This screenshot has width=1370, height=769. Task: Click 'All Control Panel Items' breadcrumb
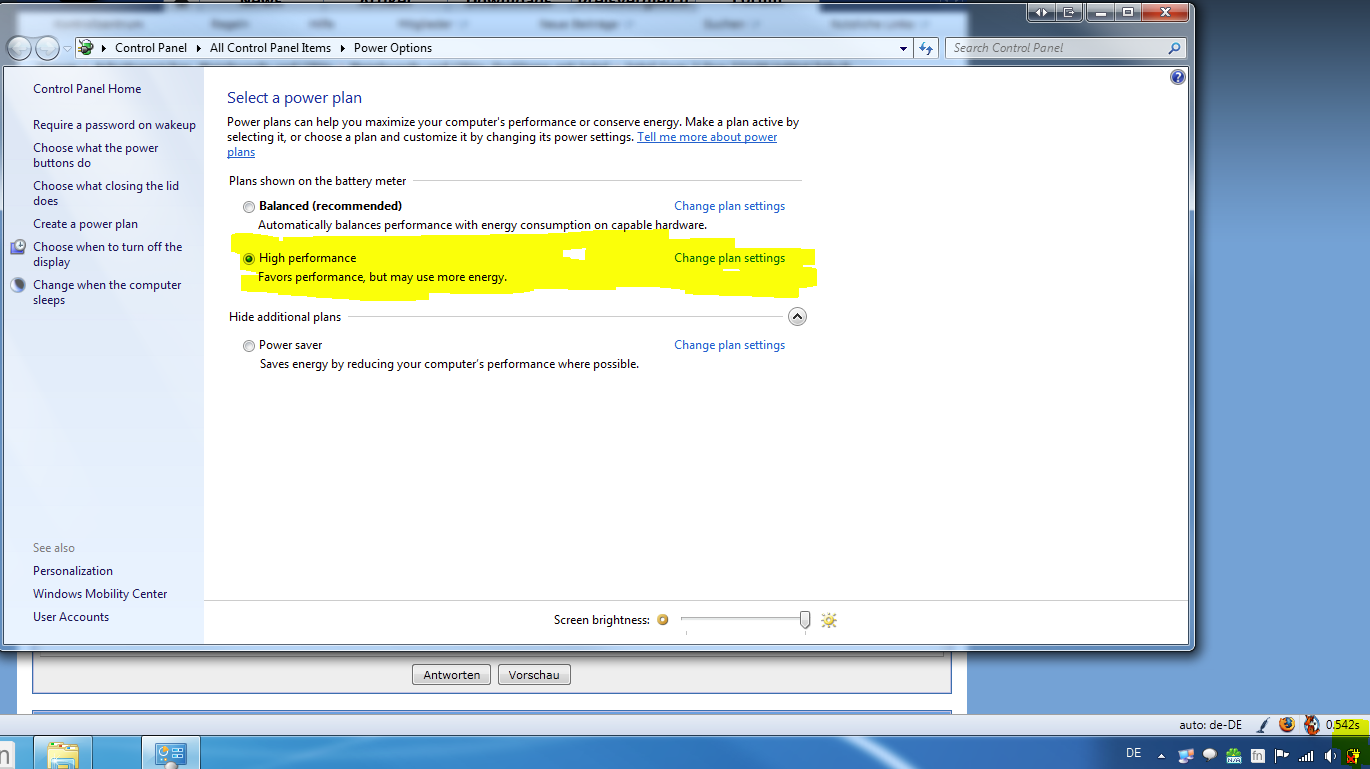pos(270,48)
